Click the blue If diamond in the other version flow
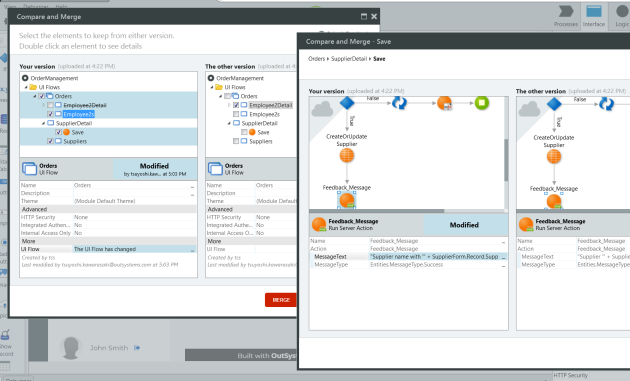This screenshot has width=630, height=381. [x=554, y=104]
